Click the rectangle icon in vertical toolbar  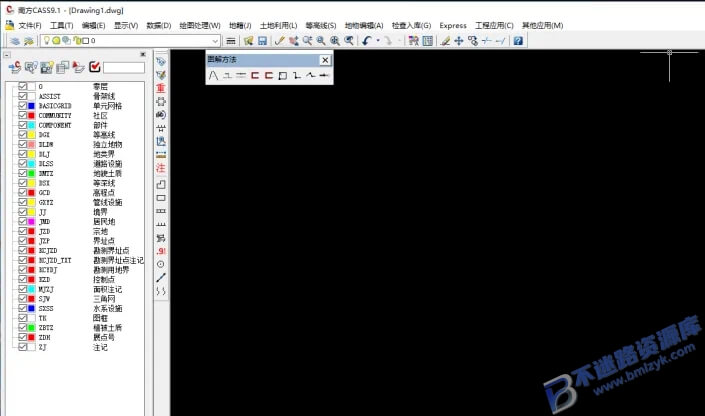[161, 198]
